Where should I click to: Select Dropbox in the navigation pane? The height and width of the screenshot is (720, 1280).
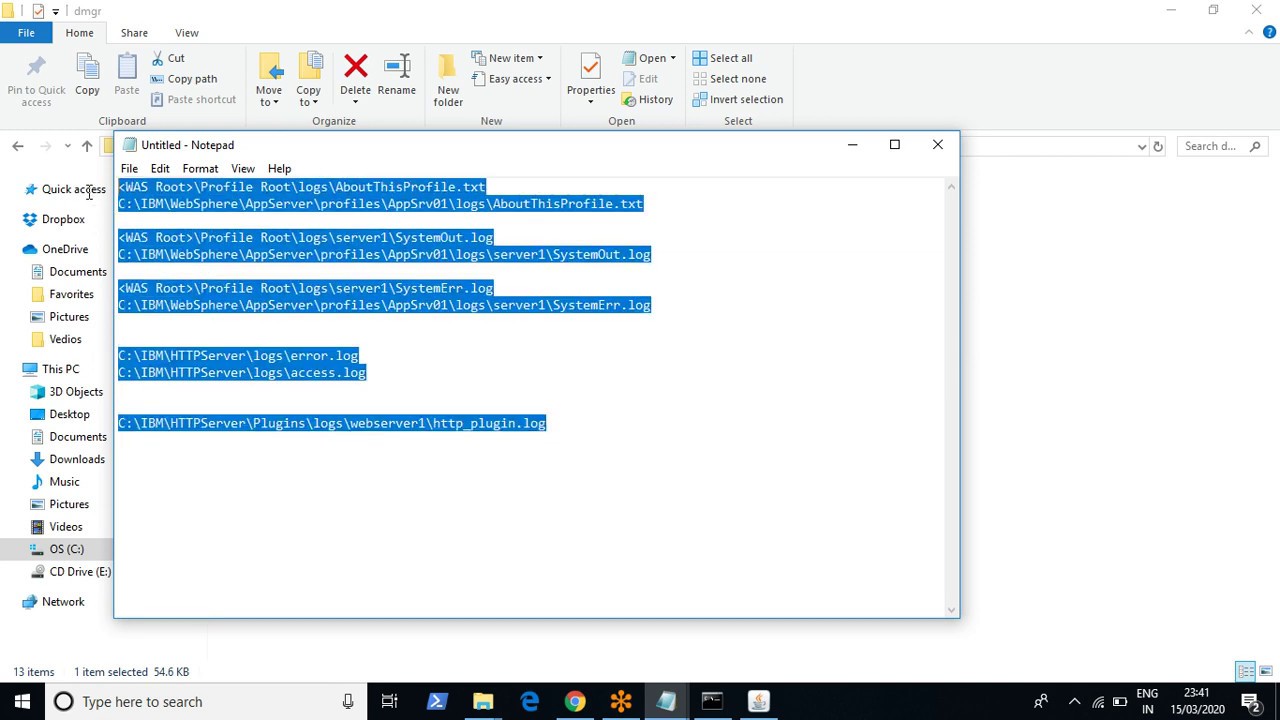tap(63, 219)
